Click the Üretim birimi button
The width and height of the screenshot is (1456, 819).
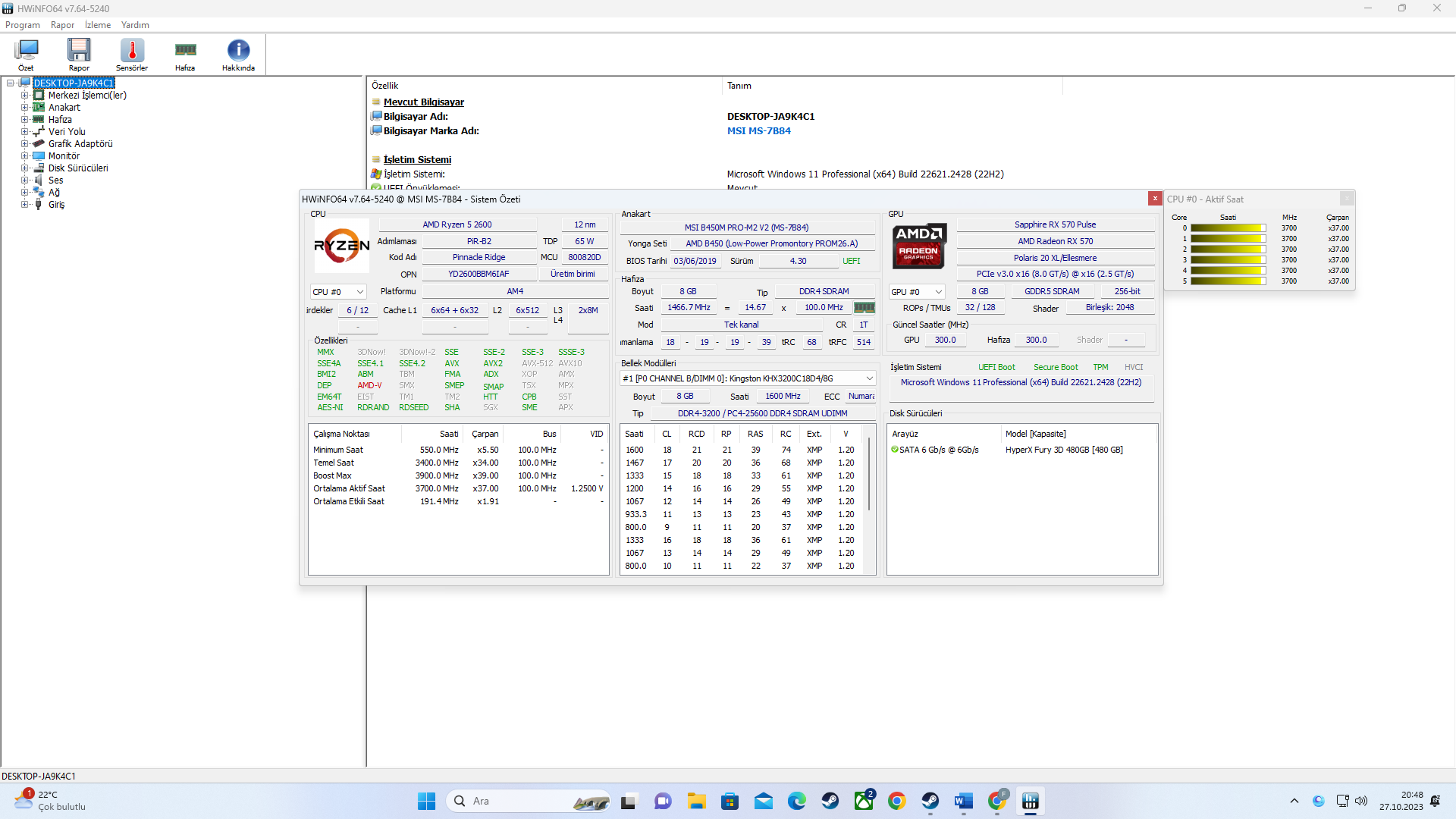point(573,274)
